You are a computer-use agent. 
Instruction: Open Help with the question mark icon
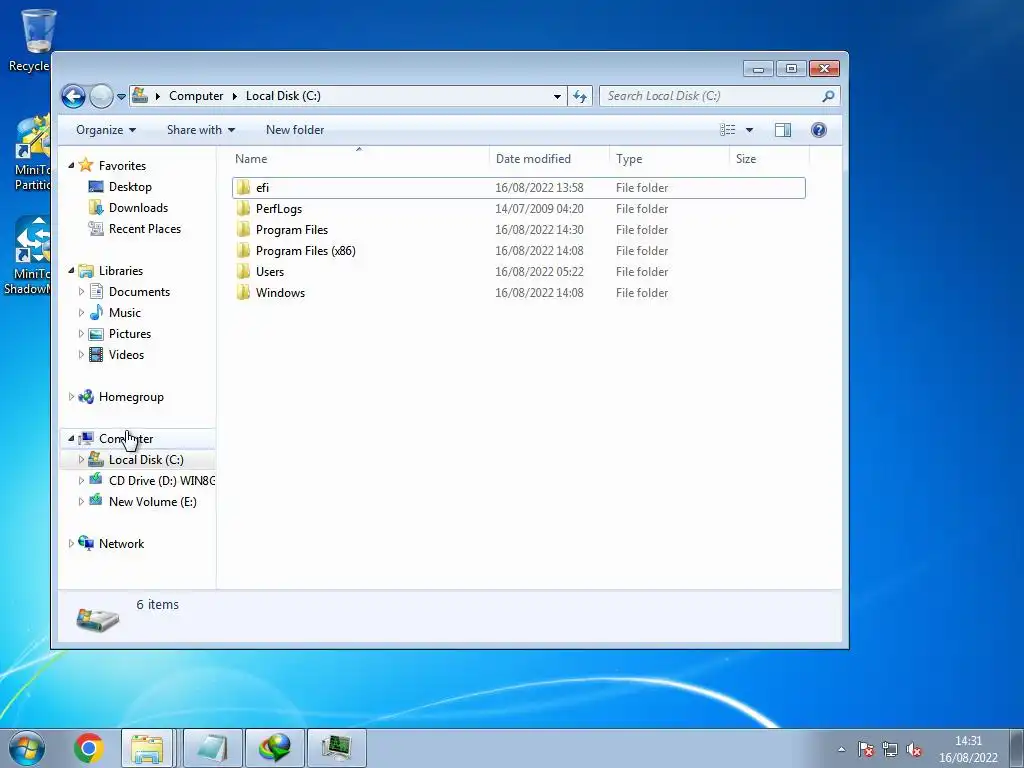[818, 130]
